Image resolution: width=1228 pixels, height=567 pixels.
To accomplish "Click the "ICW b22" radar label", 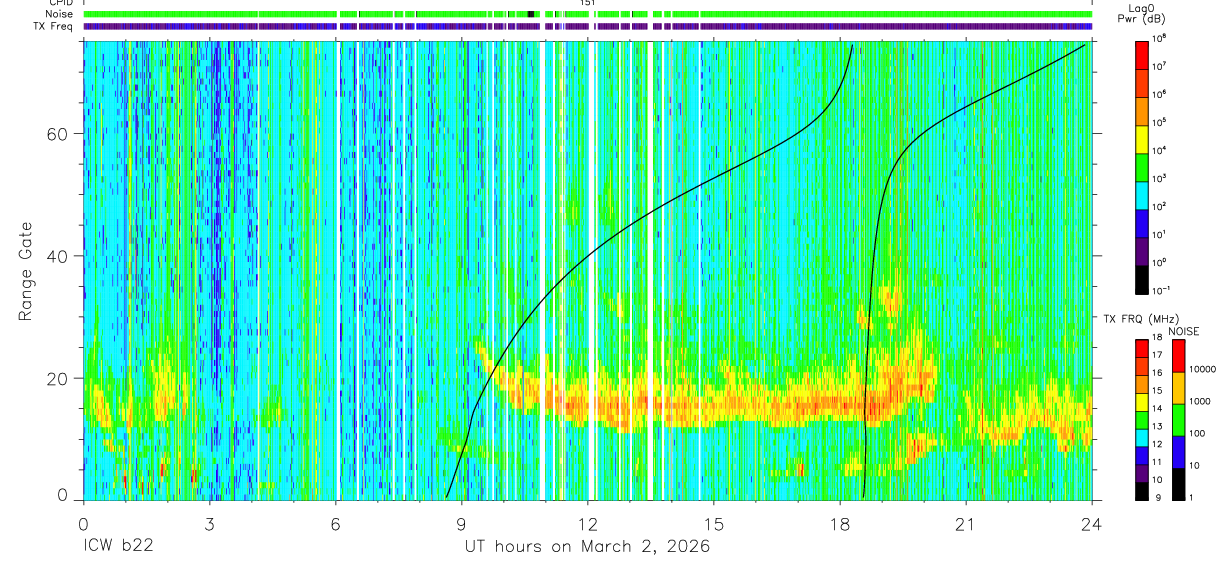I will coord(118,546).
